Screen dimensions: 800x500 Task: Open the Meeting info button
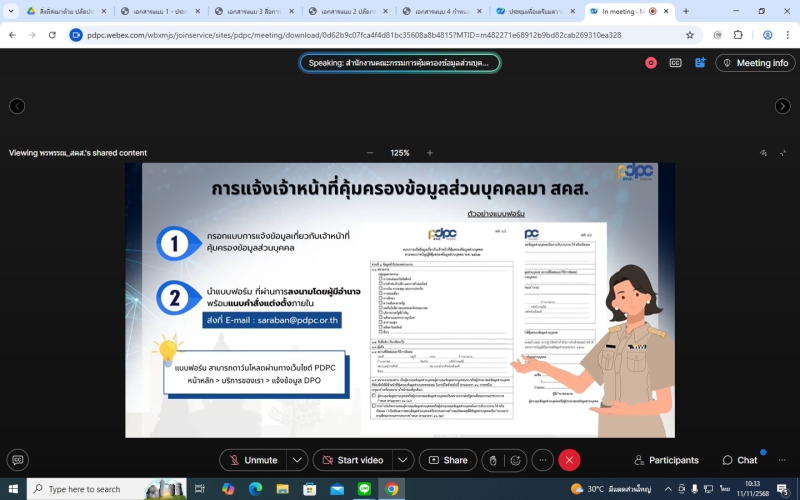point(755,63)
